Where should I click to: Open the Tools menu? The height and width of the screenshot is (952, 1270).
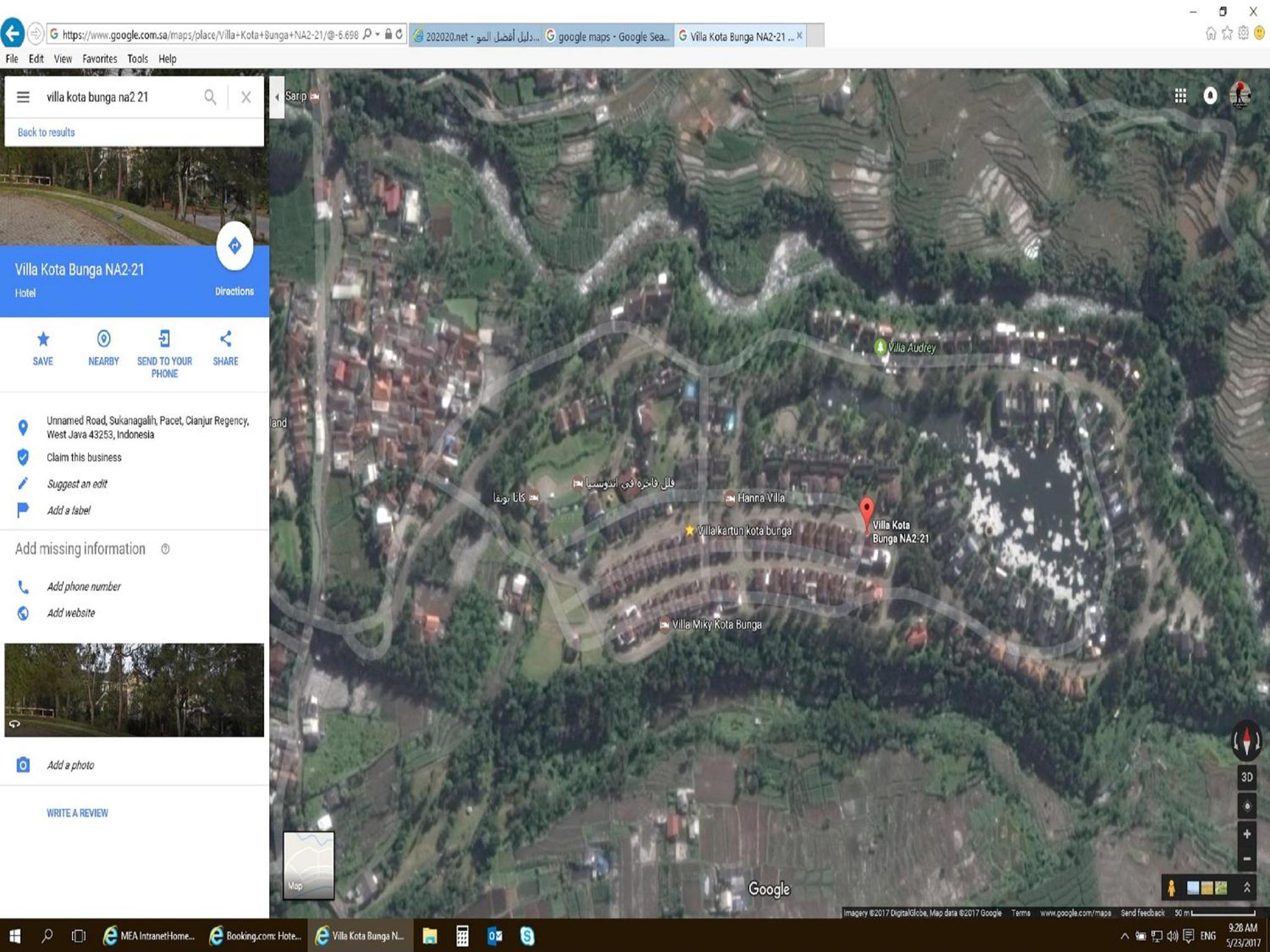138,59
